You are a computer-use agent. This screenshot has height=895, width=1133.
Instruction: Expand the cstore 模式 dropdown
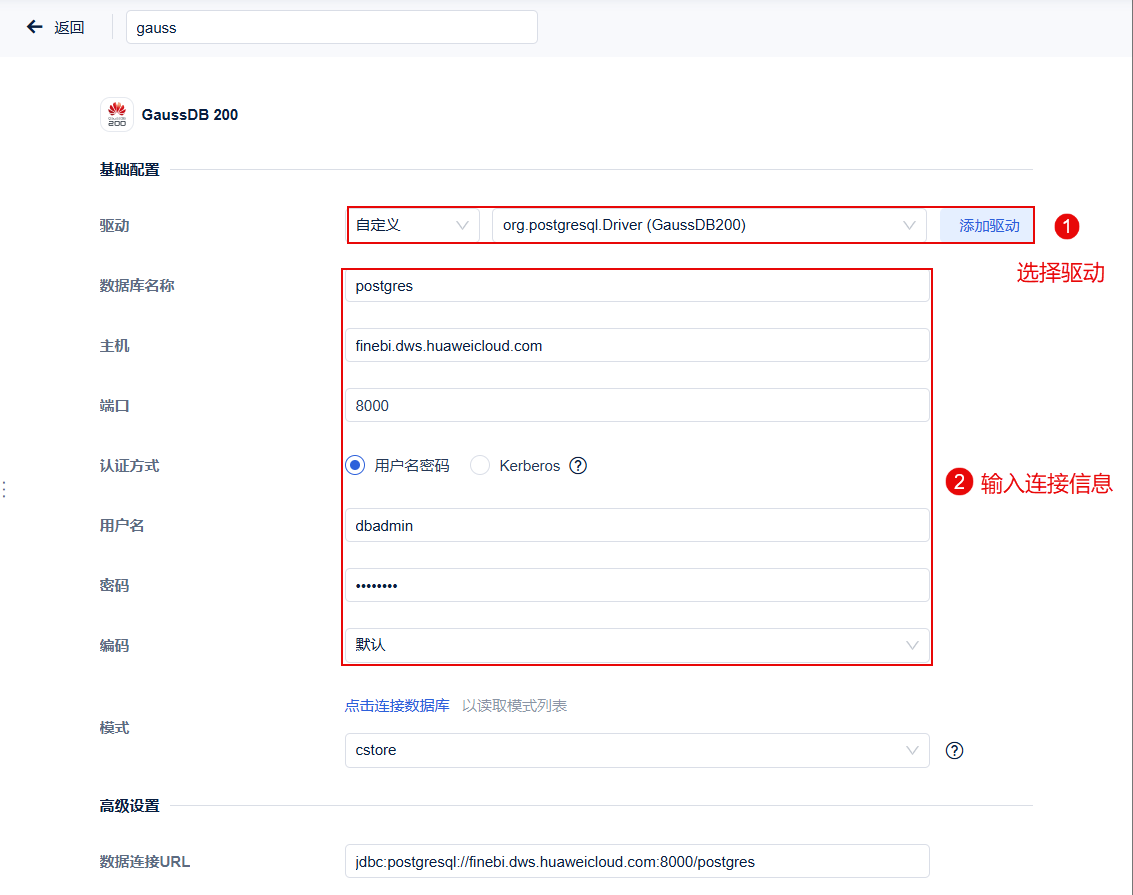pyautogui.click(x=637, y=751)
